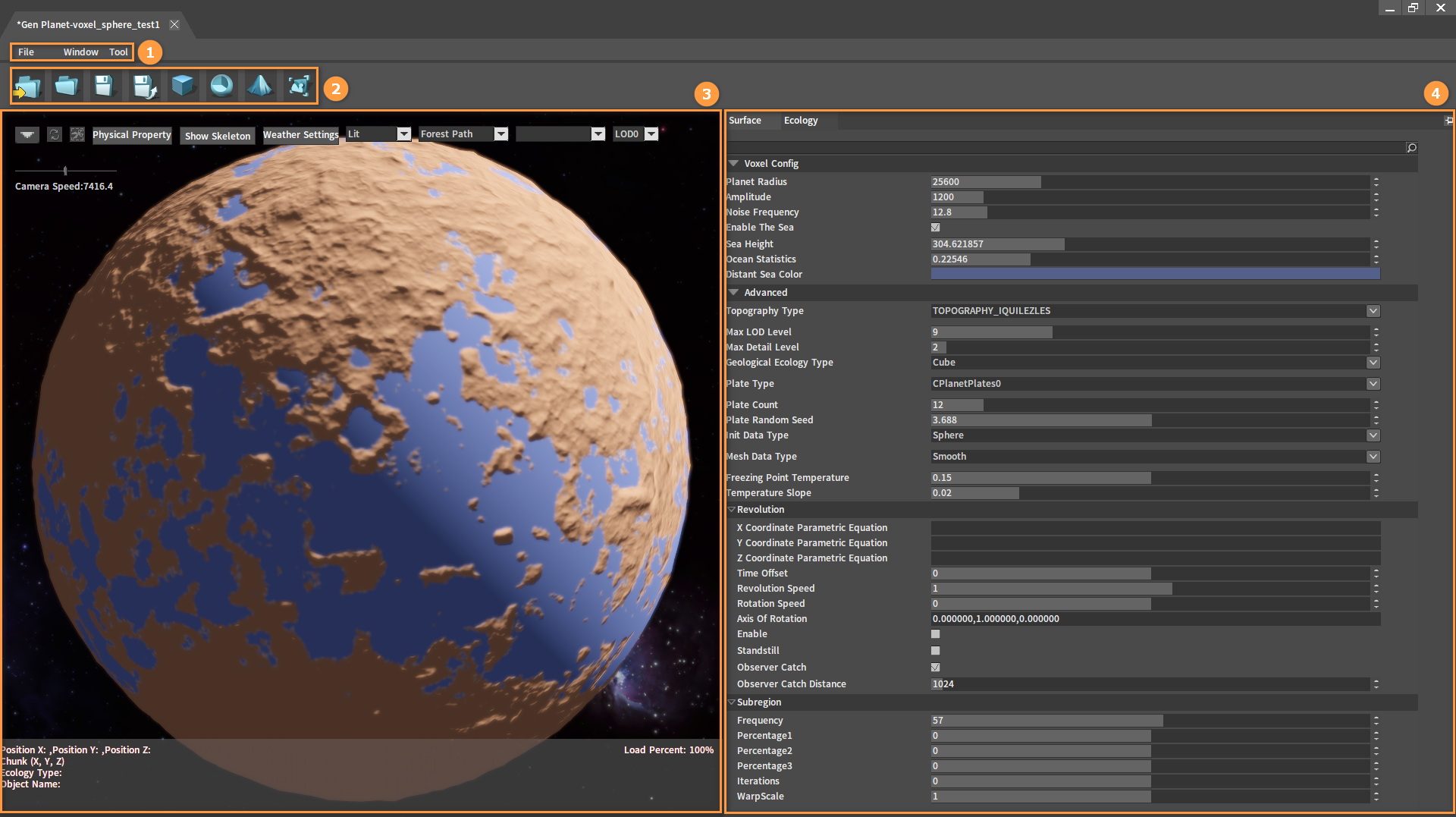1456x817 pixels.
Task: Click the save floppy disk icon
Action: (x=104, y=86)
